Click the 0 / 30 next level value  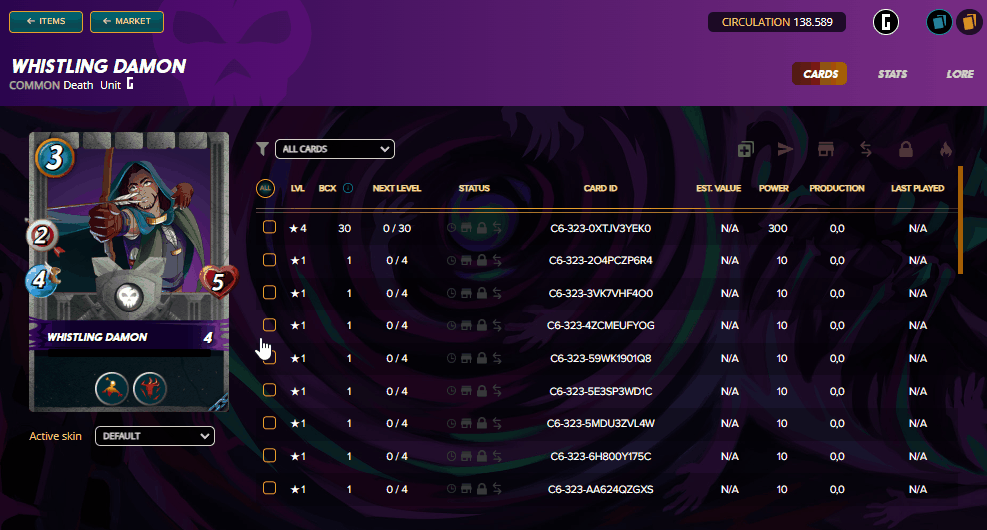[x=397, y=228]
